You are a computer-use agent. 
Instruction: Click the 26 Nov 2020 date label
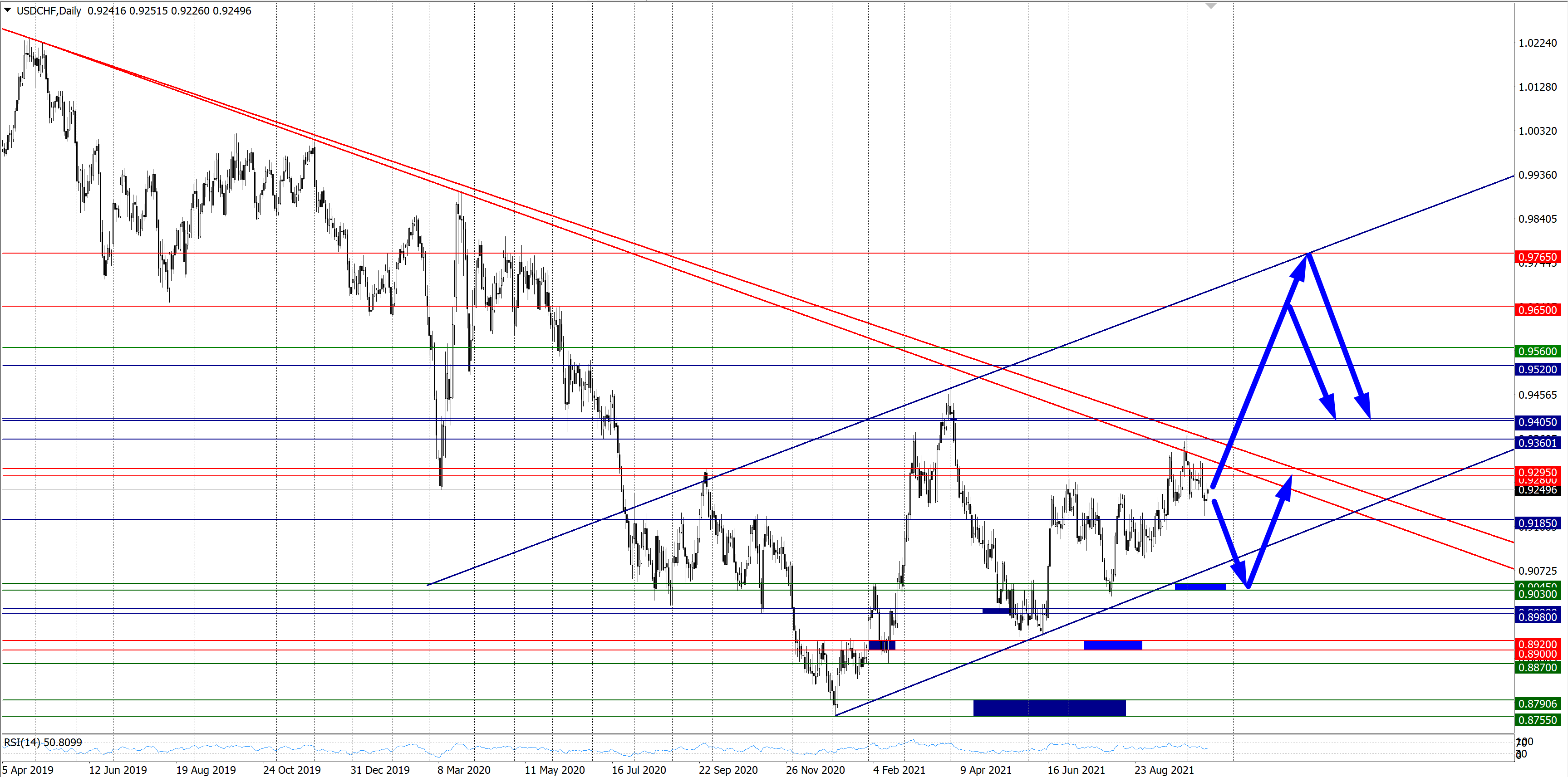[815, 770]
